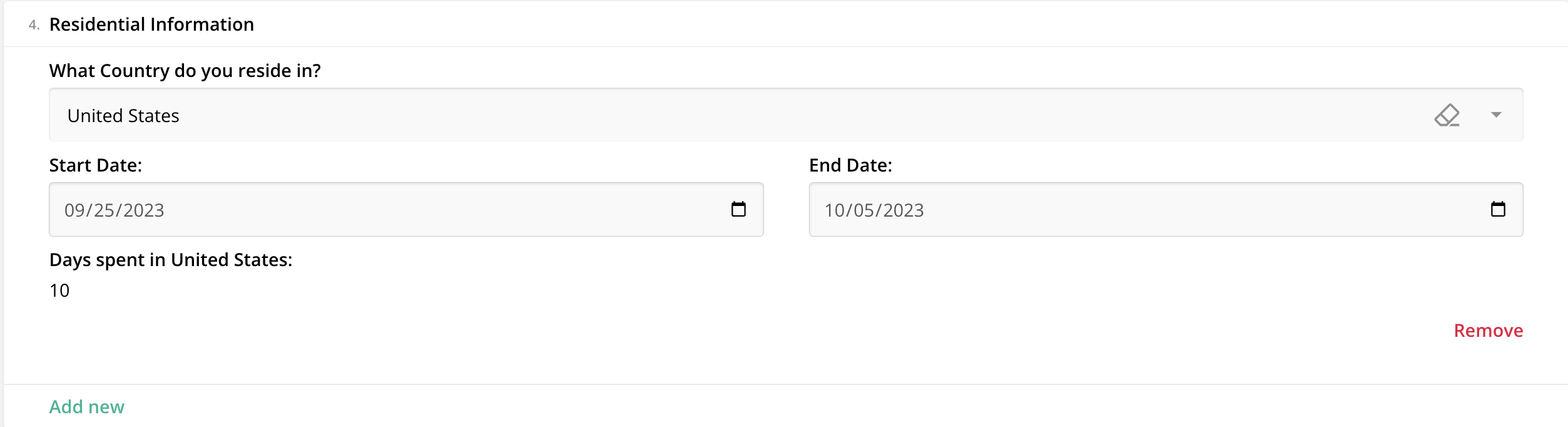1568x427 pixels.
Task: Click the End Date label
Action: coord(850,165)
